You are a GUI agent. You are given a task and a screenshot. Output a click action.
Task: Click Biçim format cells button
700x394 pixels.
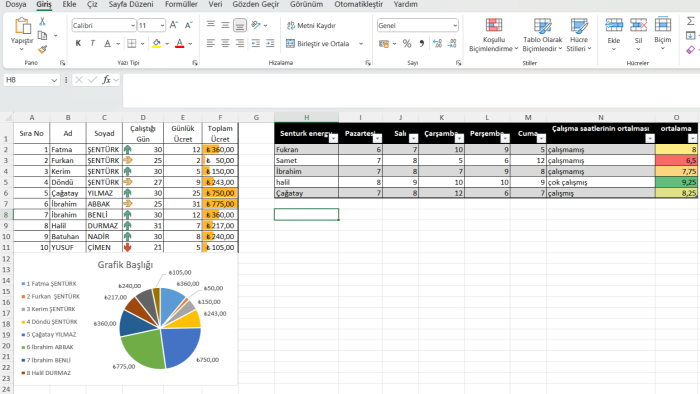point(663,35)
